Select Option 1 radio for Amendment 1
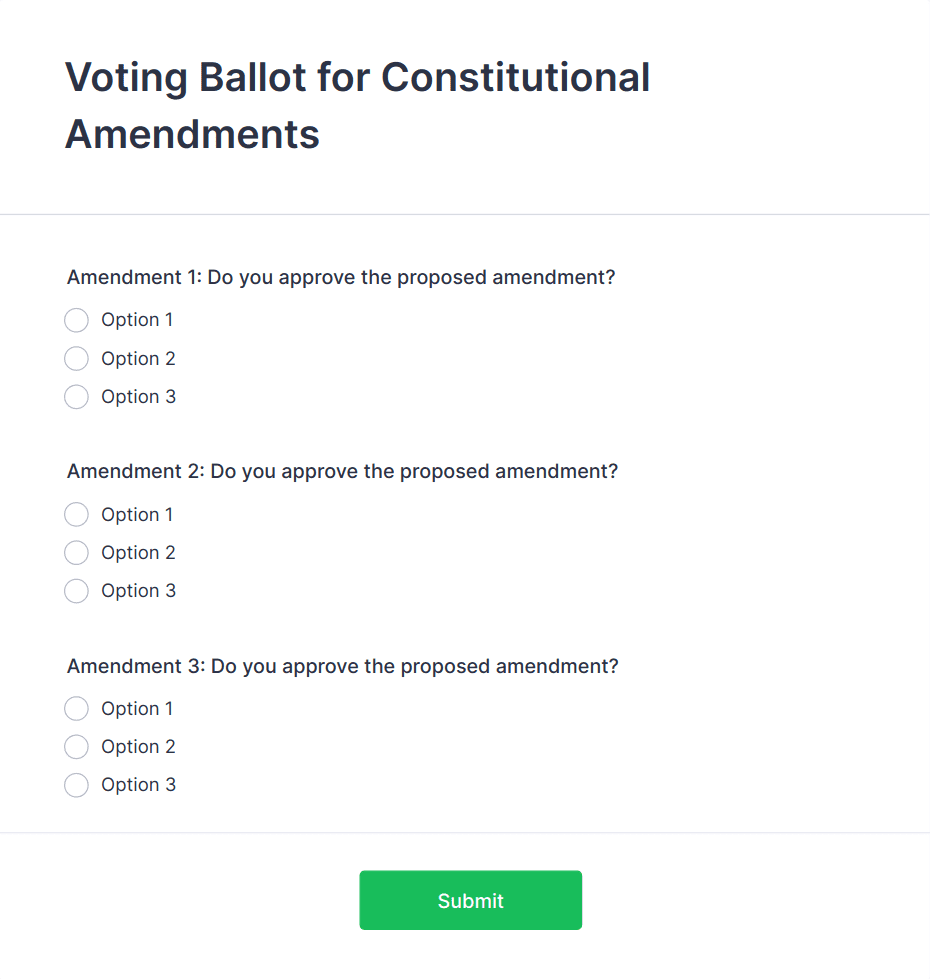 76,320
